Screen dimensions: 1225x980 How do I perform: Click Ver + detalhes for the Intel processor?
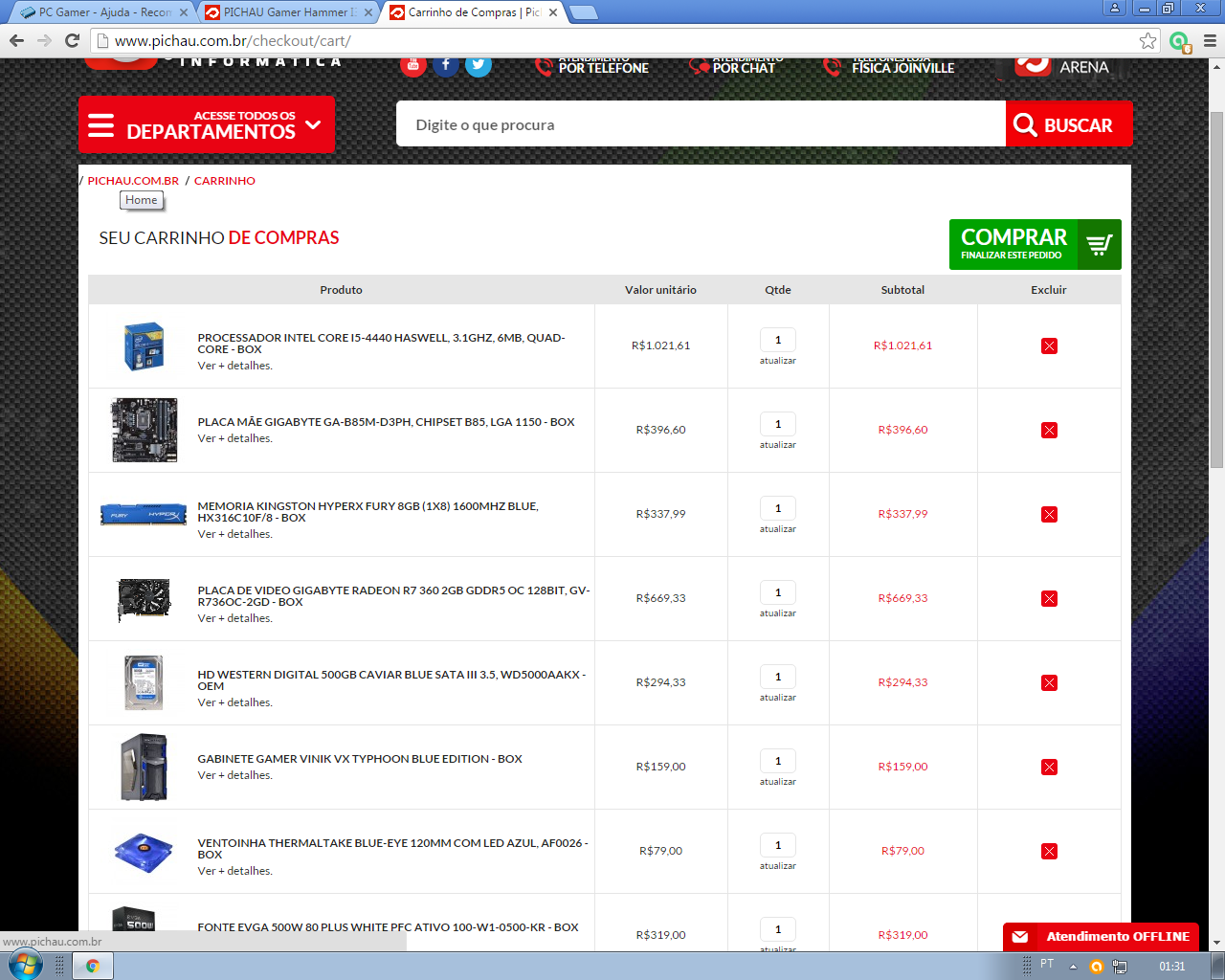tap(235, 366)
